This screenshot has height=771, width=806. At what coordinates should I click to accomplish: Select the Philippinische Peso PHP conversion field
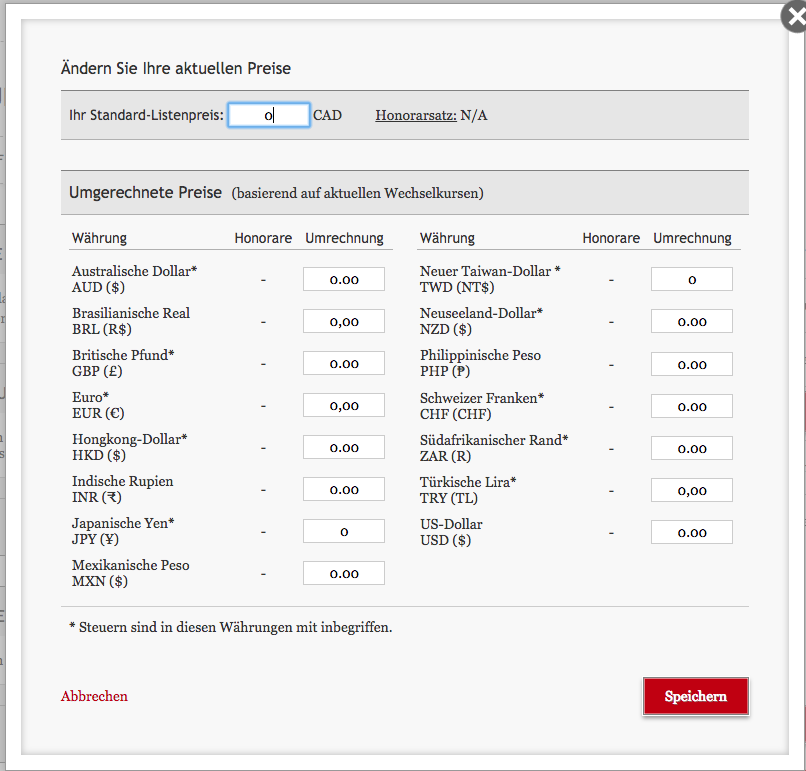pyautogui.click(x=691, y=363)
